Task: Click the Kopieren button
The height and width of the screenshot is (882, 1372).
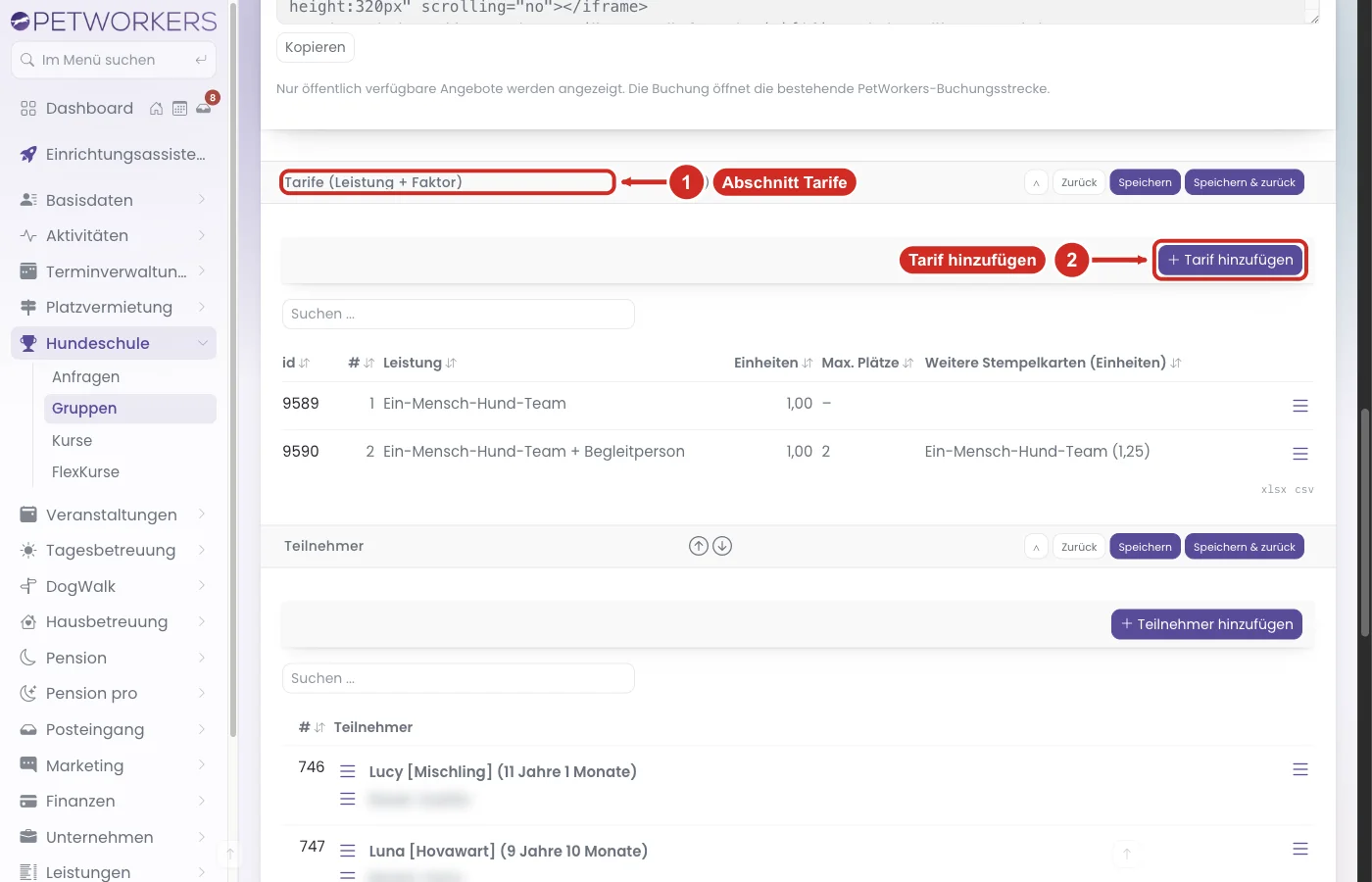Action: pyautogui.click(x=316, y=47)
